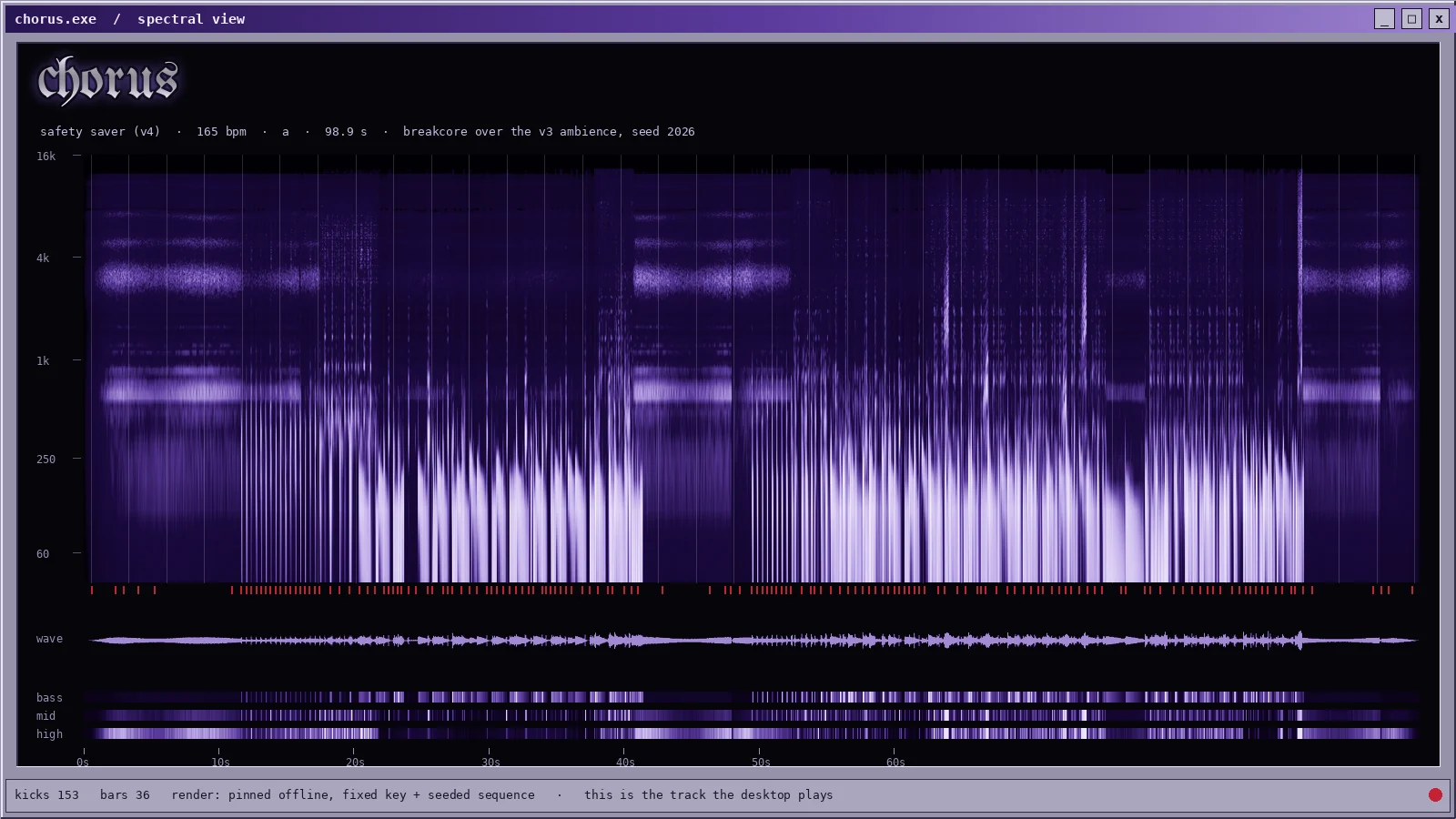The width and height of the screenshot is (1456, 819).
Task: Click the wave waveform strip
Action: (x=753, y=640)
